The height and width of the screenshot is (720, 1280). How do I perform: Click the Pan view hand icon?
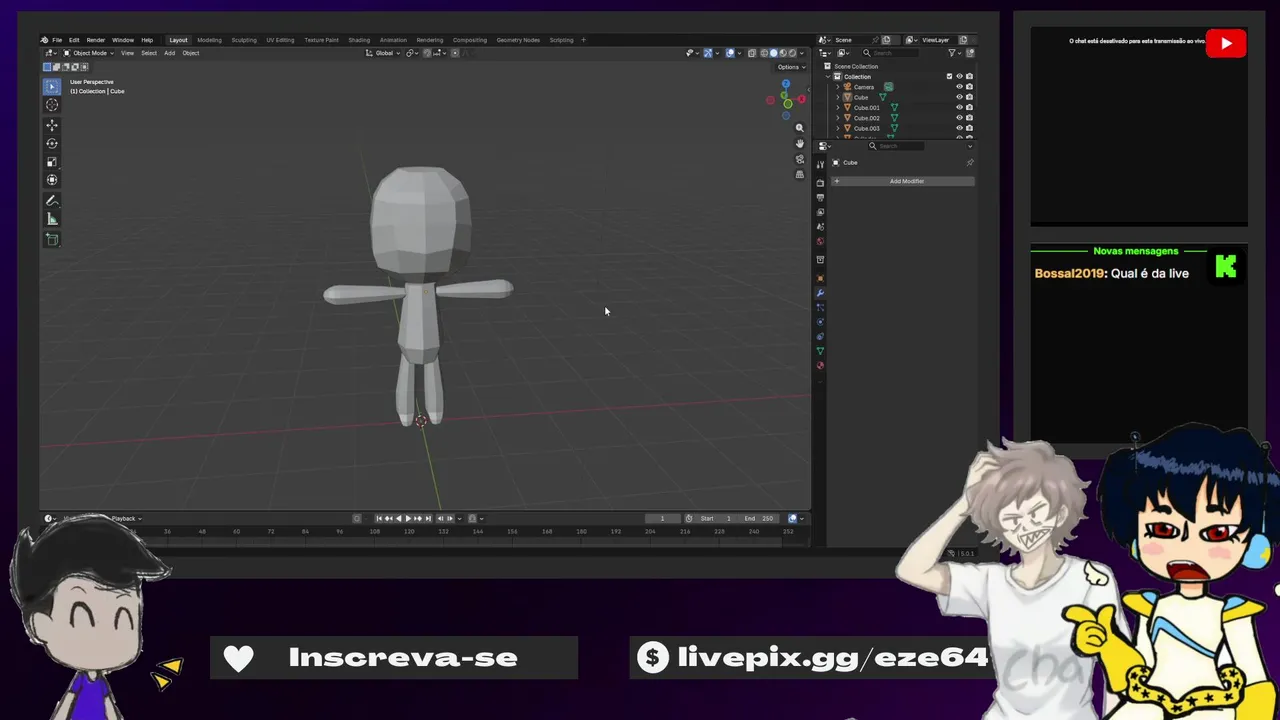pos(799,143)
